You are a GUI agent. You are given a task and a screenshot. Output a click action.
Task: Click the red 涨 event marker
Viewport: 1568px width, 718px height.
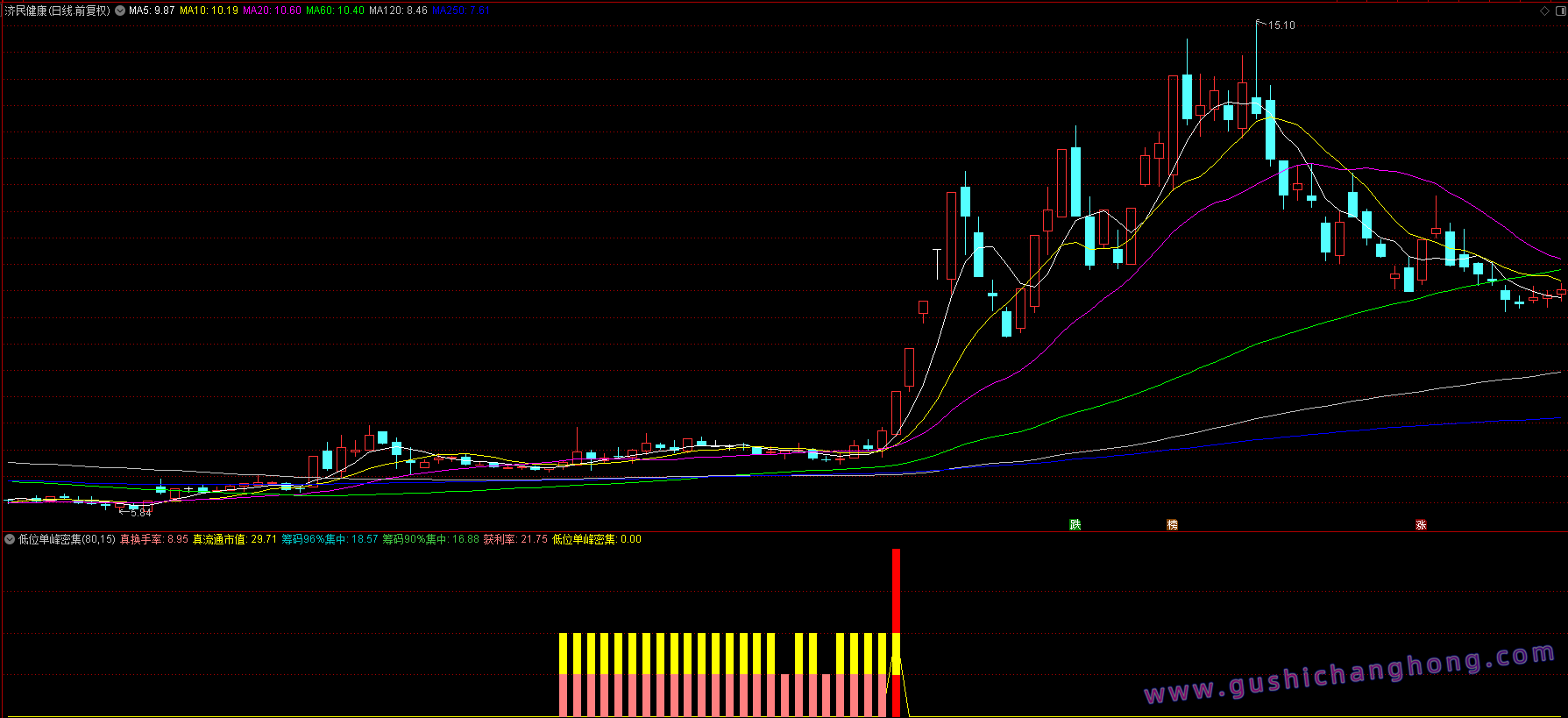tap(1421, 524)
